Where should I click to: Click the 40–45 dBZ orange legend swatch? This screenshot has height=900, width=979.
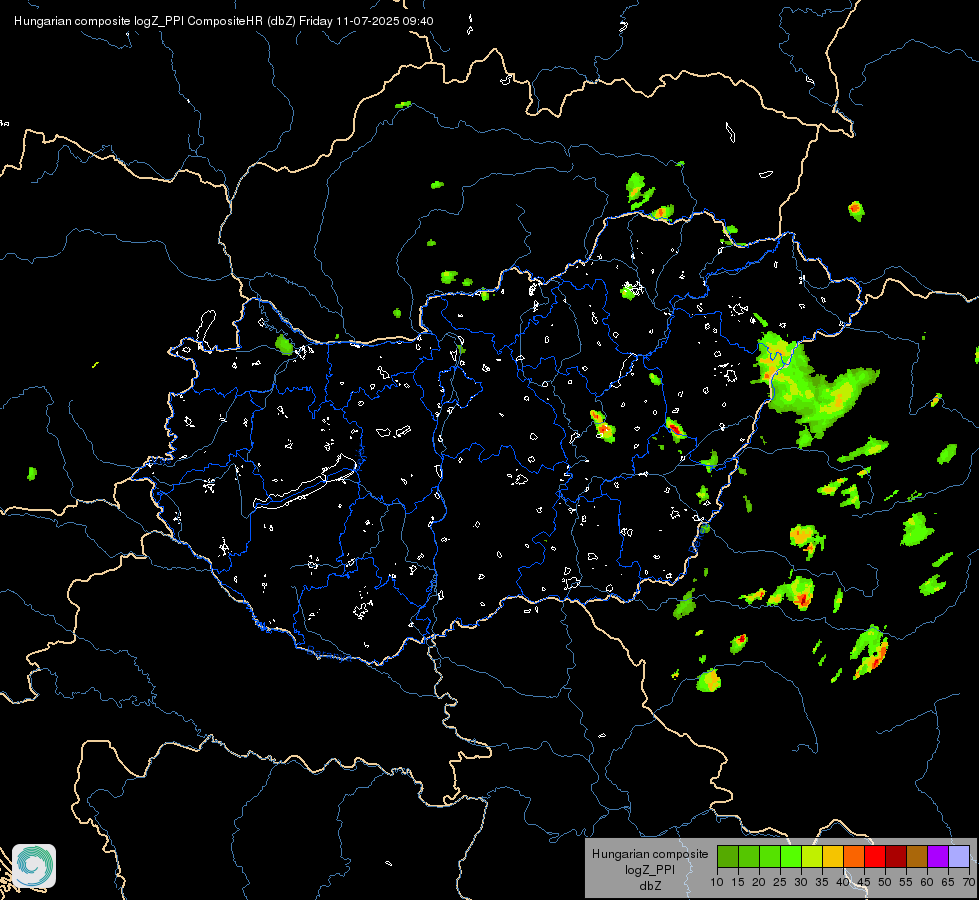[x=854, y=856]
